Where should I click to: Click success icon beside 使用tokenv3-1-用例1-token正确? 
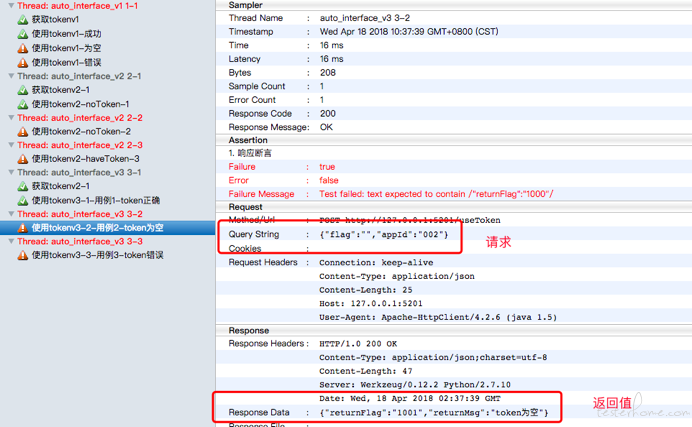click(x=22, y=200)
